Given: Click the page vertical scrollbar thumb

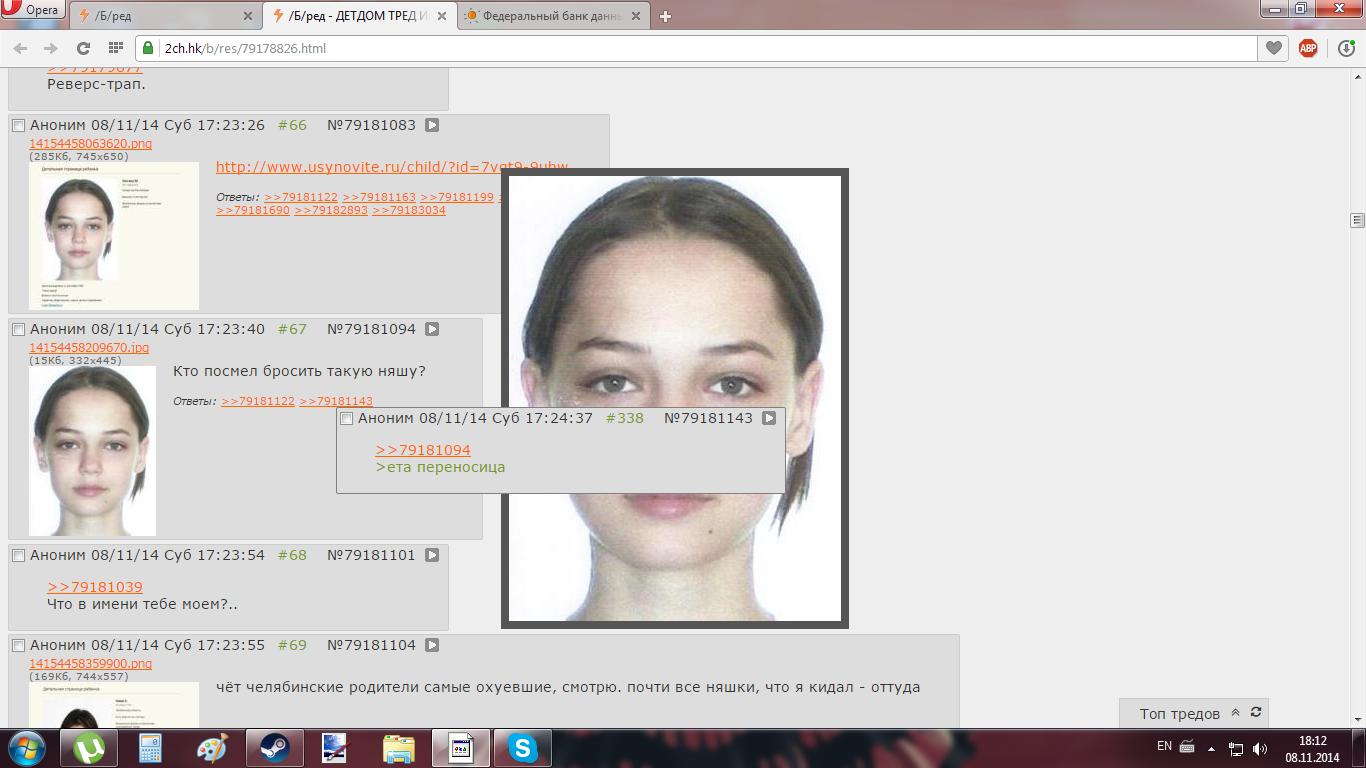Looking at the screenshot, I should tap(1357, 220).
